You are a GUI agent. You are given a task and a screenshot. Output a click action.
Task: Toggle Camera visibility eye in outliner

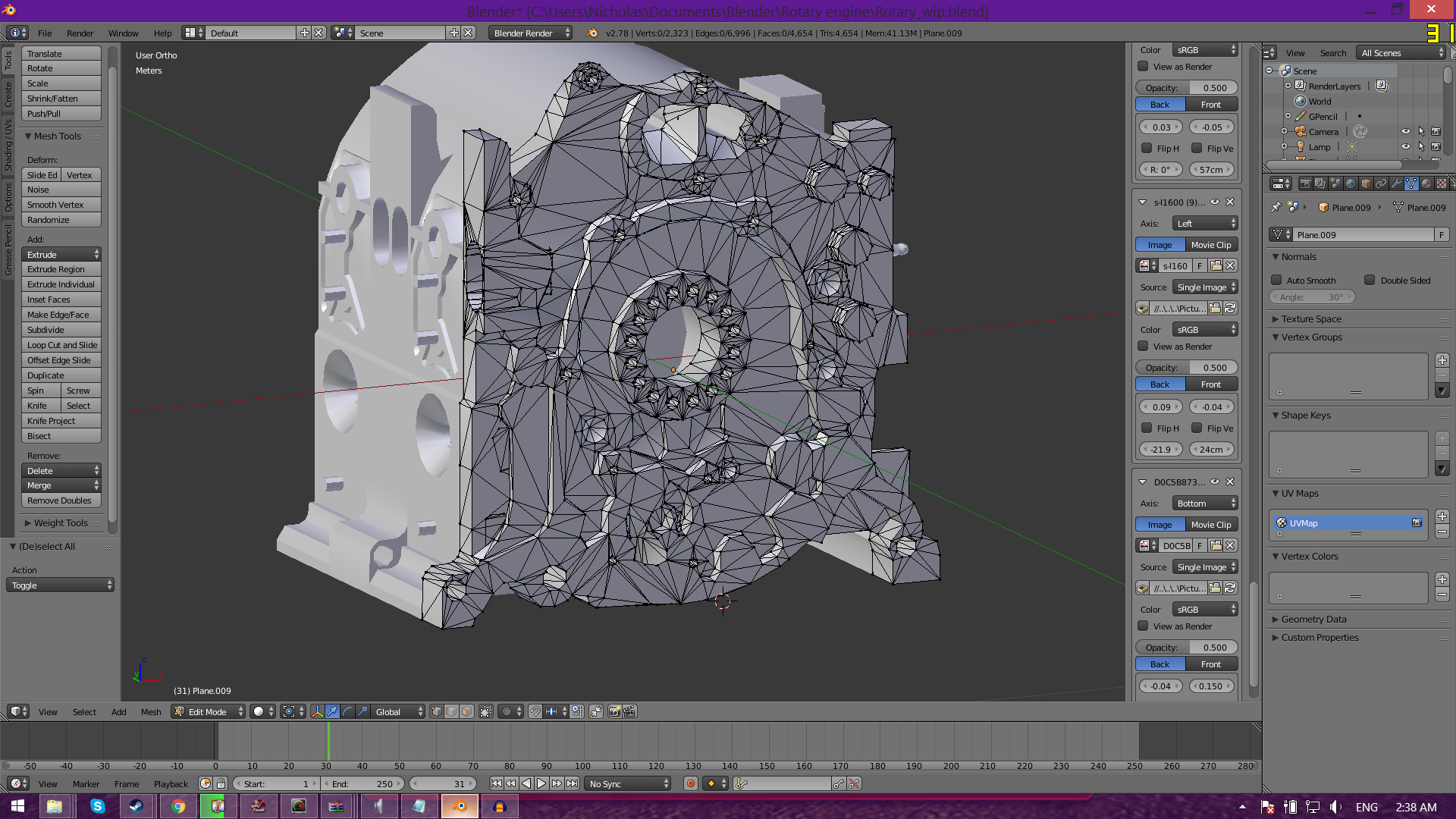point(1405,132)
